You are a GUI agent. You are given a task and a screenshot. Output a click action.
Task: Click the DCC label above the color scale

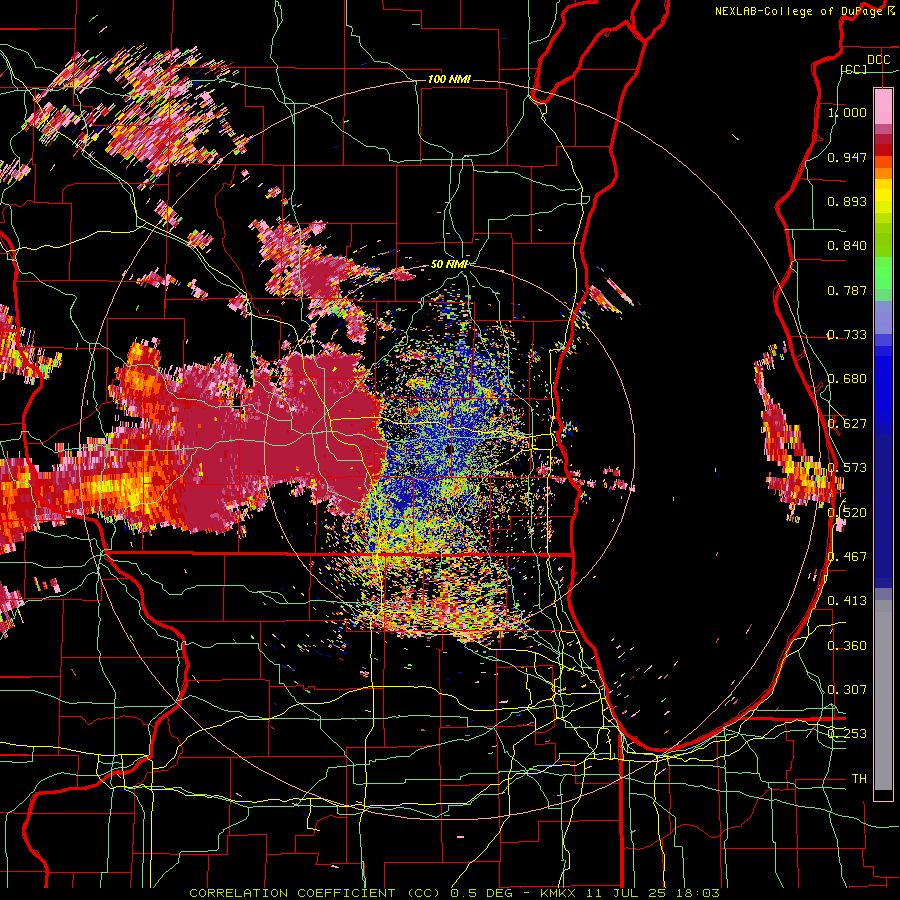[x=878, y=60]
